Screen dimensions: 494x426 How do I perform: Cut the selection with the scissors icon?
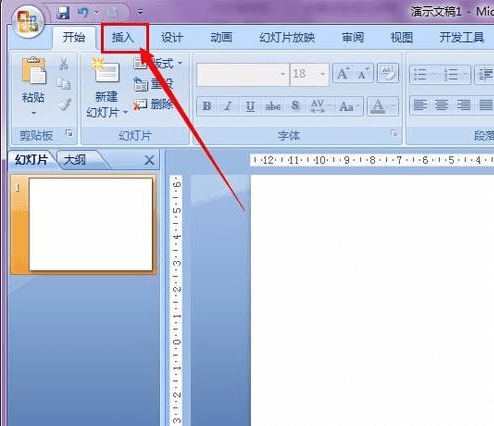(63, 63)
